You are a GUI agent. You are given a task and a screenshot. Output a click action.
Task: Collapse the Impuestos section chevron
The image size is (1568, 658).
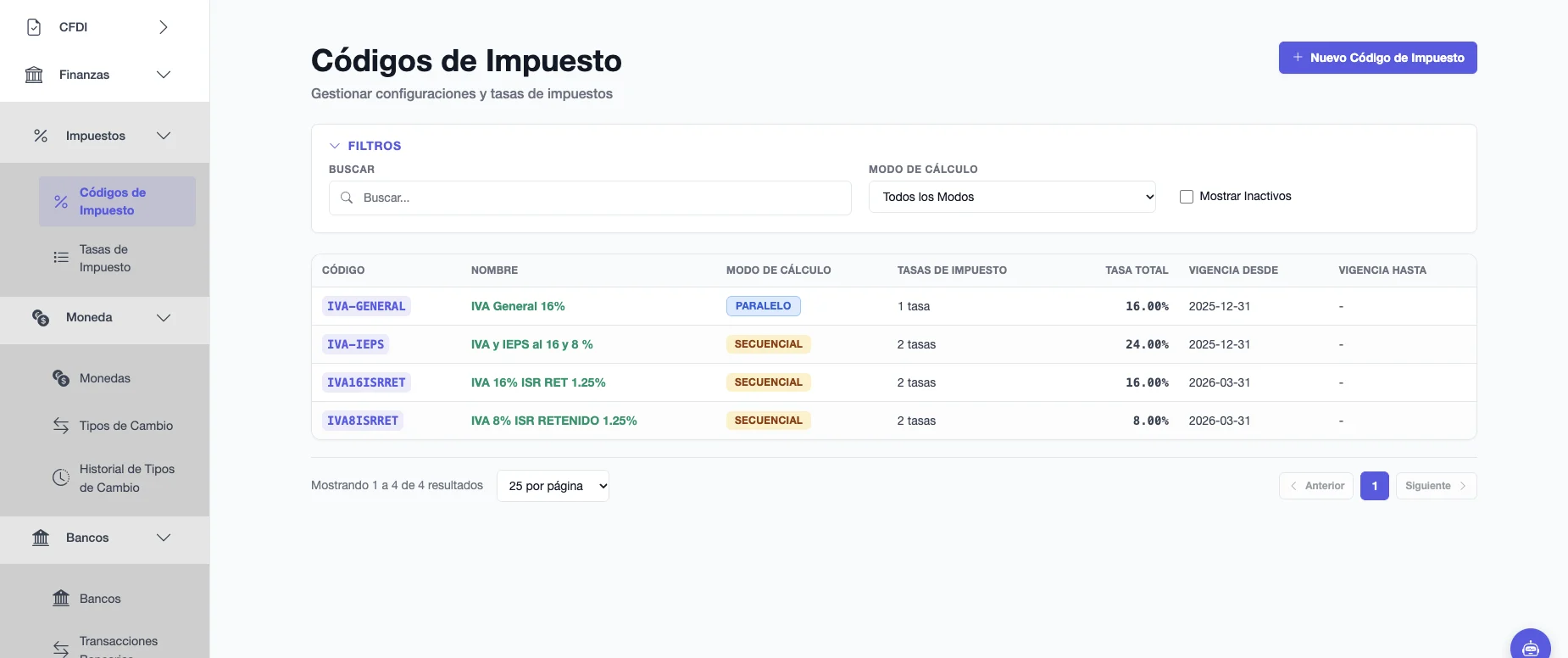tap(164, 136)
